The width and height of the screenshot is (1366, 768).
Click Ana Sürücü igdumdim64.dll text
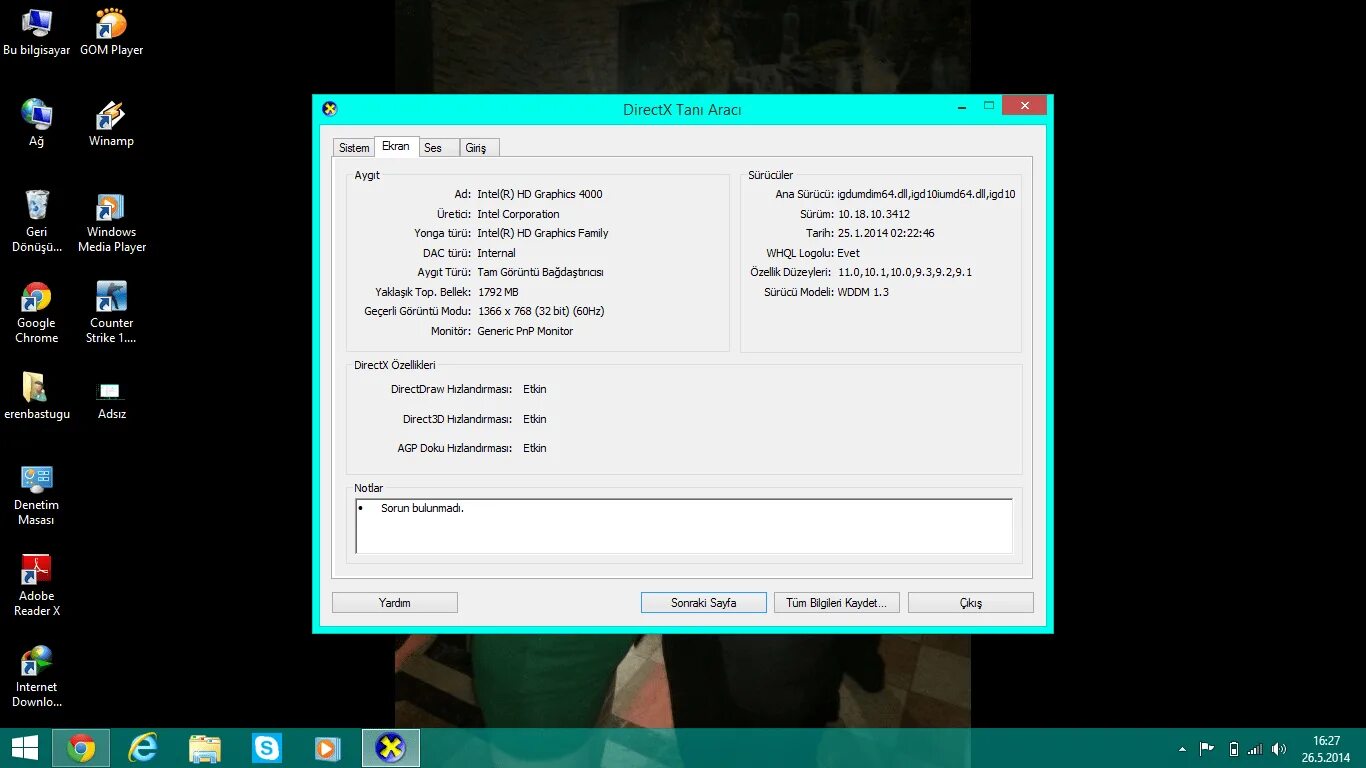[926, 194]
